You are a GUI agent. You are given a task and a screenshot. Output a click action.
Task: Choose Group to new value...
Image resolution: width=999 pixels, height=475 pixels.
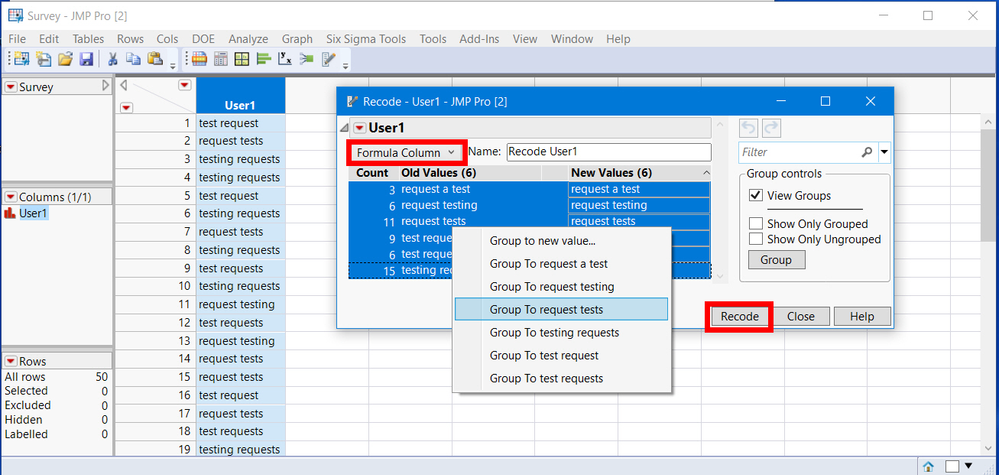pos(561,241)
